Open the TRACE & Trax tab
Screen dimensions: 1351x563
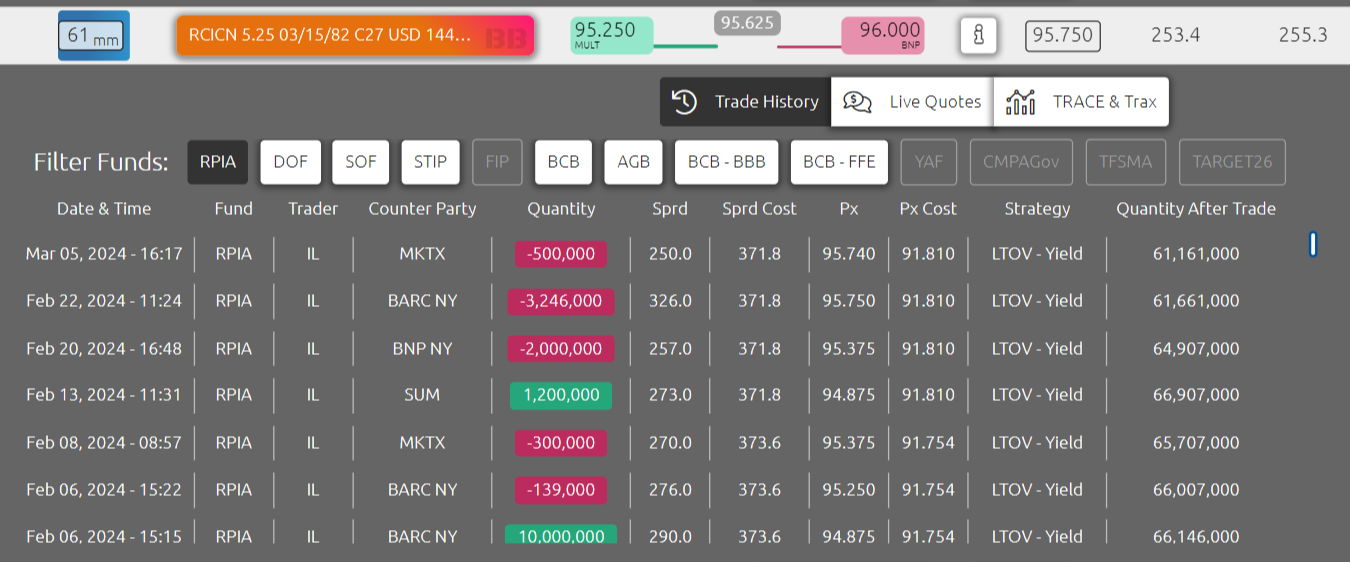click(x=1082, y=102)
